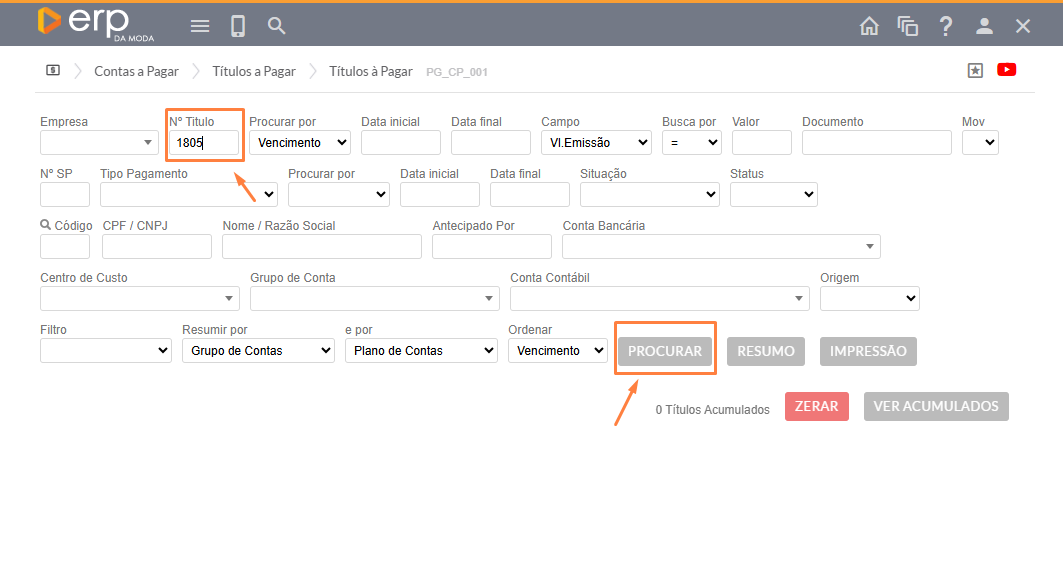Navigate to Contas a Pagar breadcrumb
1063x576 pixels.
coord(136,71)
